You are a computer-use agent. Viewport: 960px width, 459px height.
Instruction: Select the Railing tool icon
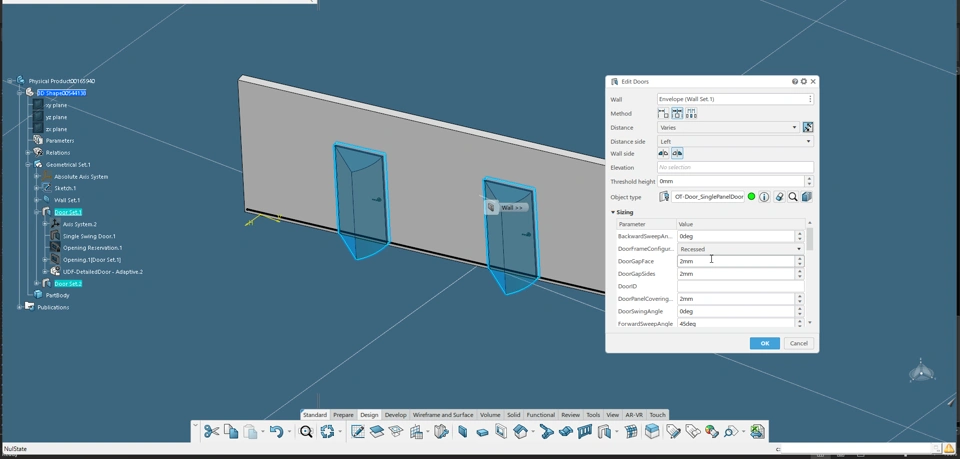tap(585, 432)
